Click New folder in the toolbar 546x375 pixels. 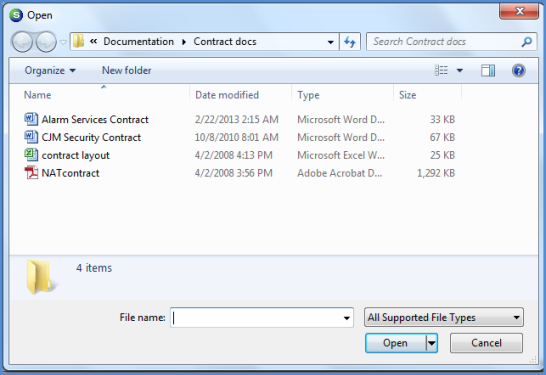126,71
